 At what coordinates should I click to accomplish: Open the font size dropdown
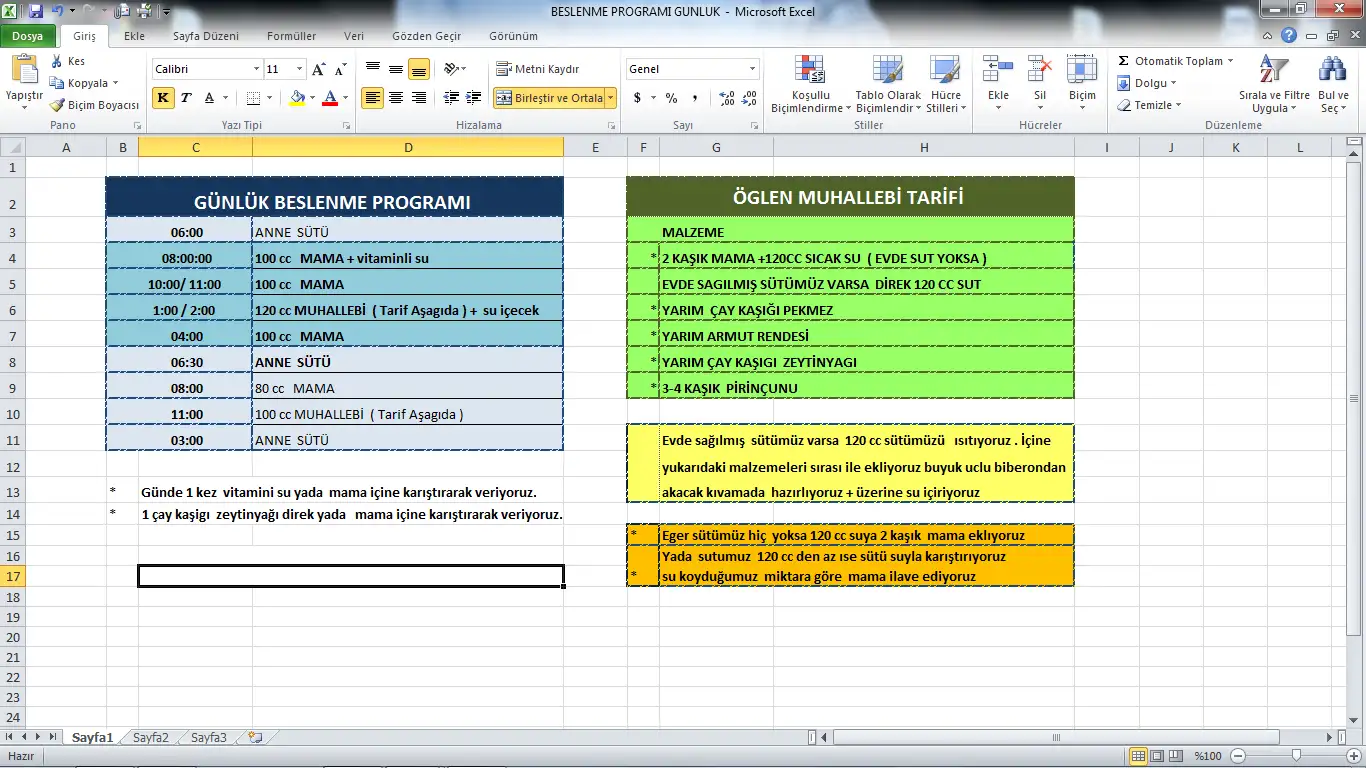click(299, 69)
